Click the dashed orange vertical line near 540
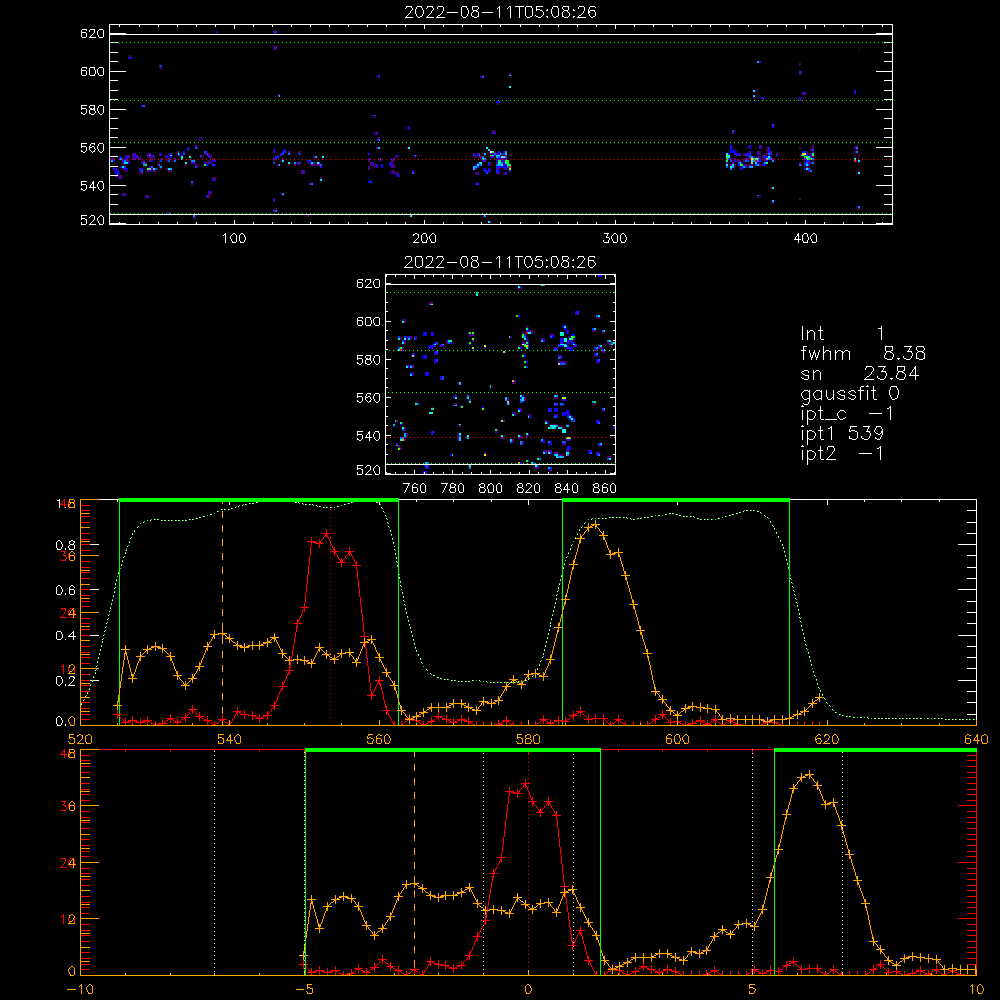The height and width of the screenshot is (1000, 1000). pyautogui.click(x=222, y=611)
